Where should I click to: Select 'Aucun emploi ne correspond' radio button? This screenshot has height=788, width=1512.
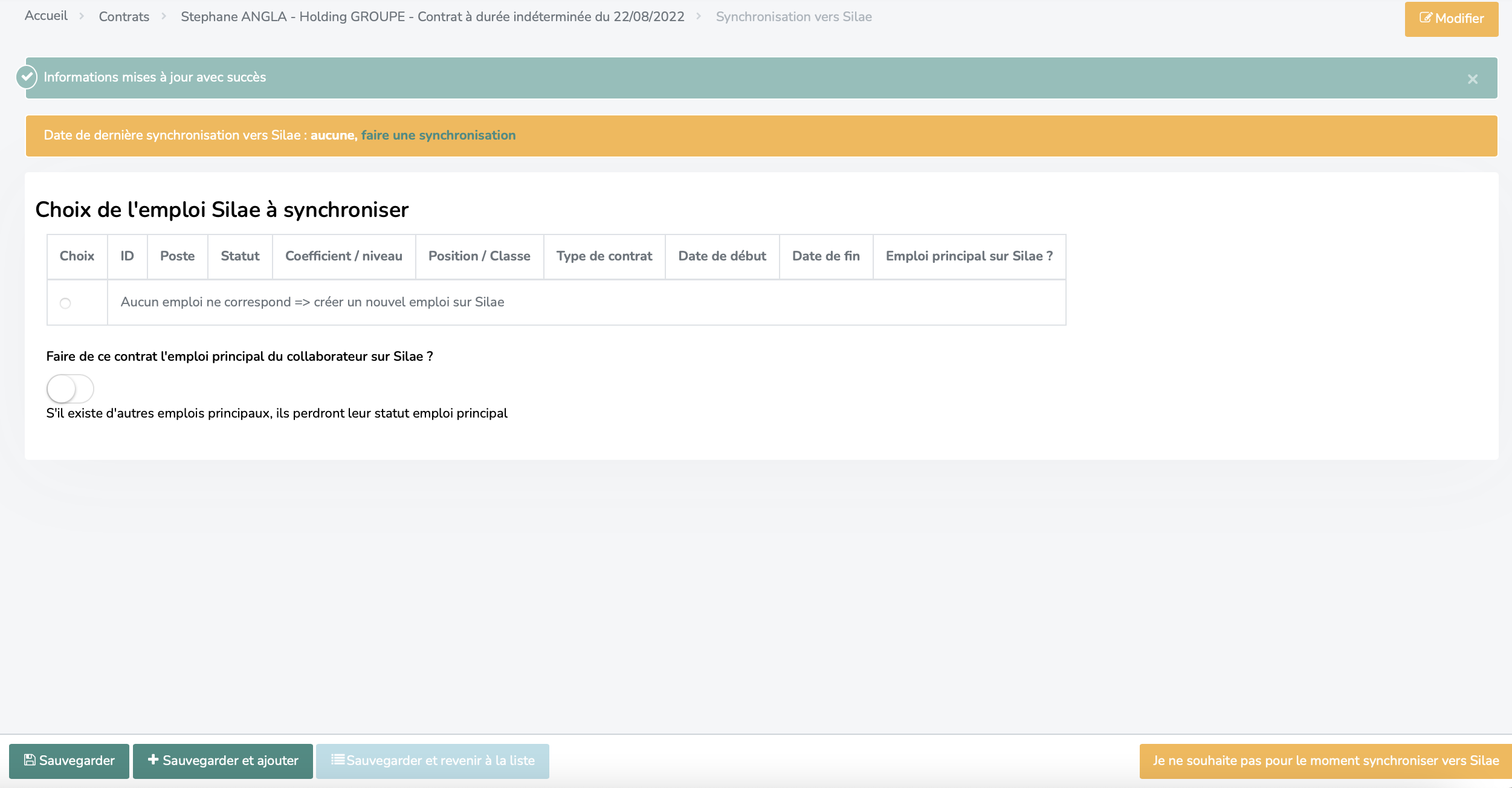[x=65, y=303]
